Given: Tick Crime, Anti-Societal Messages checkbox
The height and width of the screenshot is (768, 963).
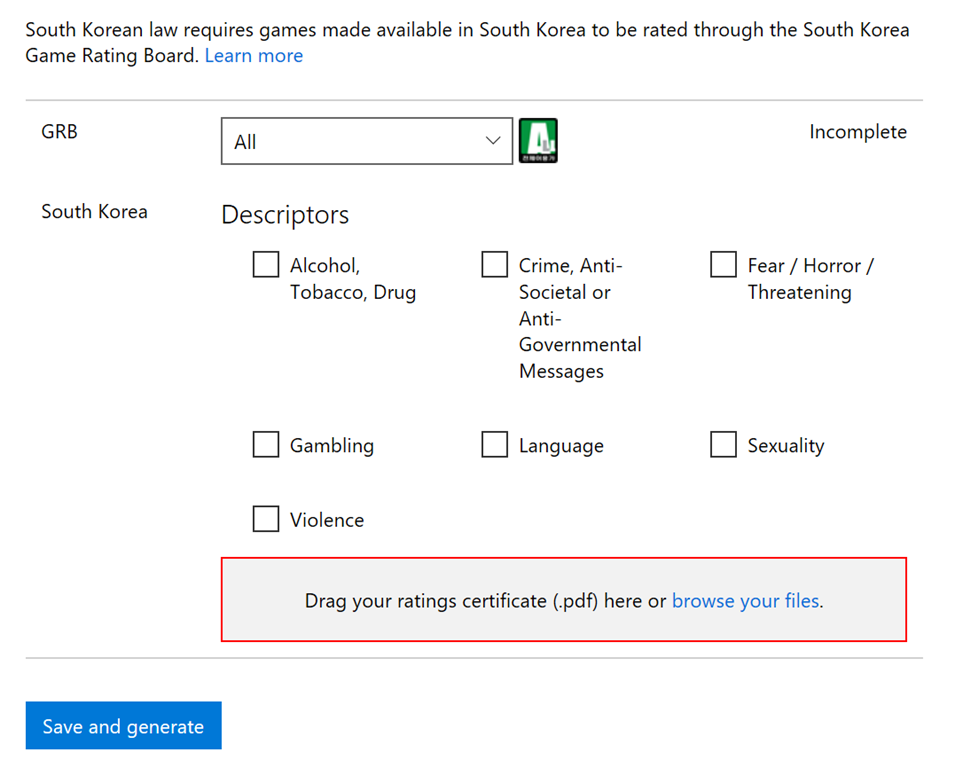Looking at the screenshot, I should (494, 265).
